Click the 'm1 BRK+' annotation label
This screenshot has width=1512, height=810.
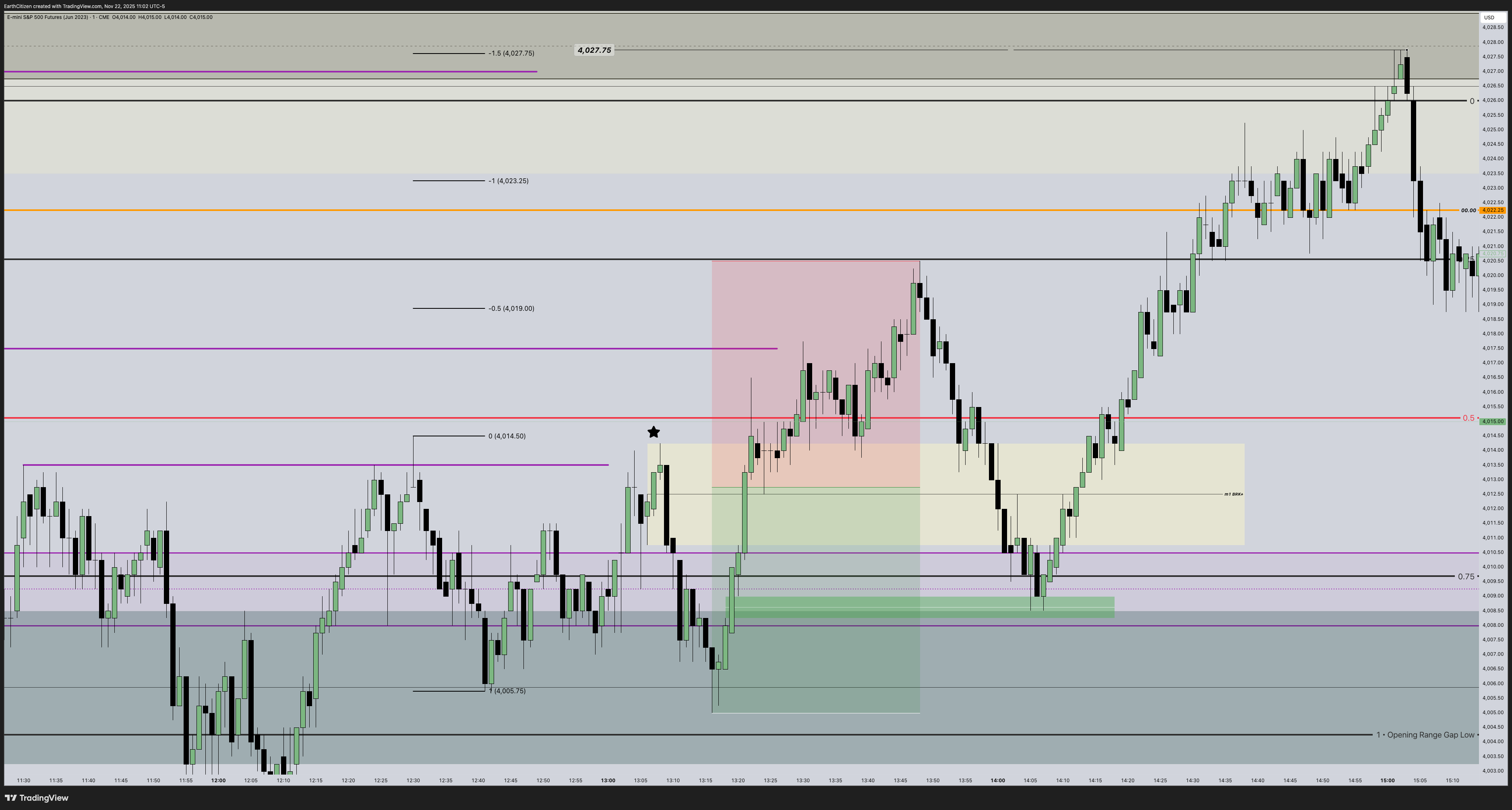[1233, 494]
